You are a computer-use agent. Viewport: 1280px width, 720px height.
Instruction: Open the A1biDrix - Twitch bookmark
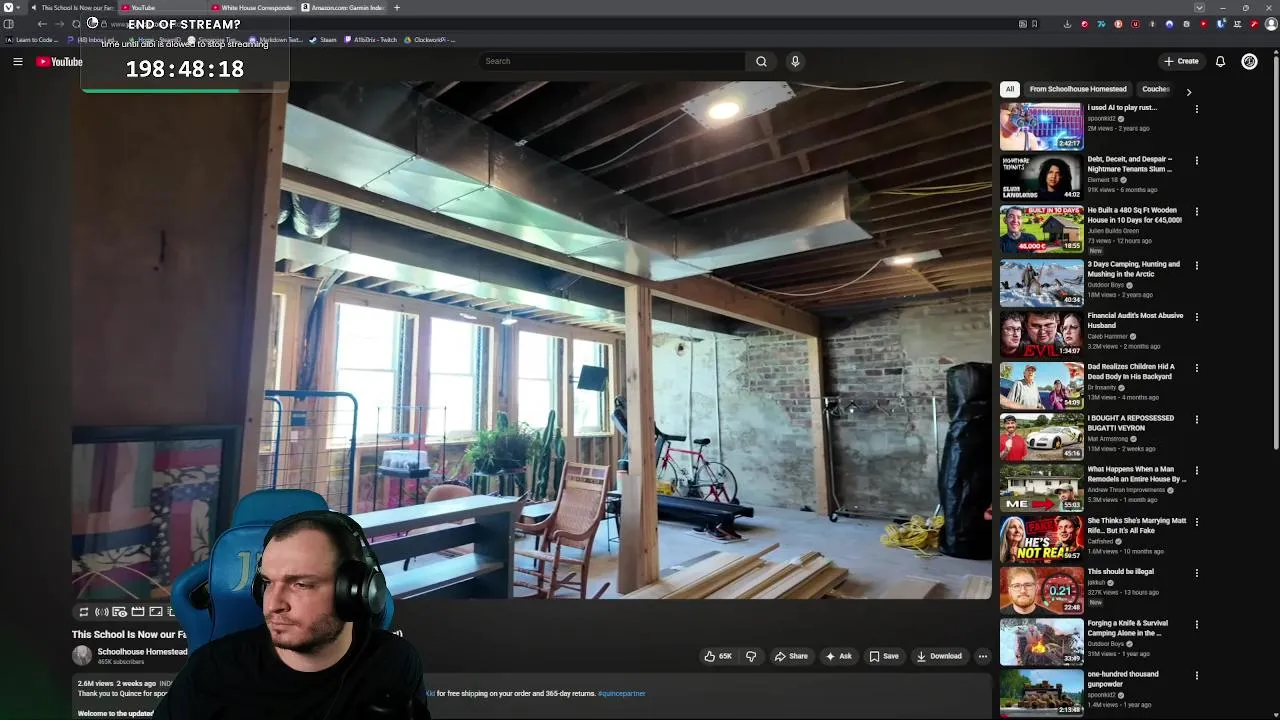[x=371, y=40]
